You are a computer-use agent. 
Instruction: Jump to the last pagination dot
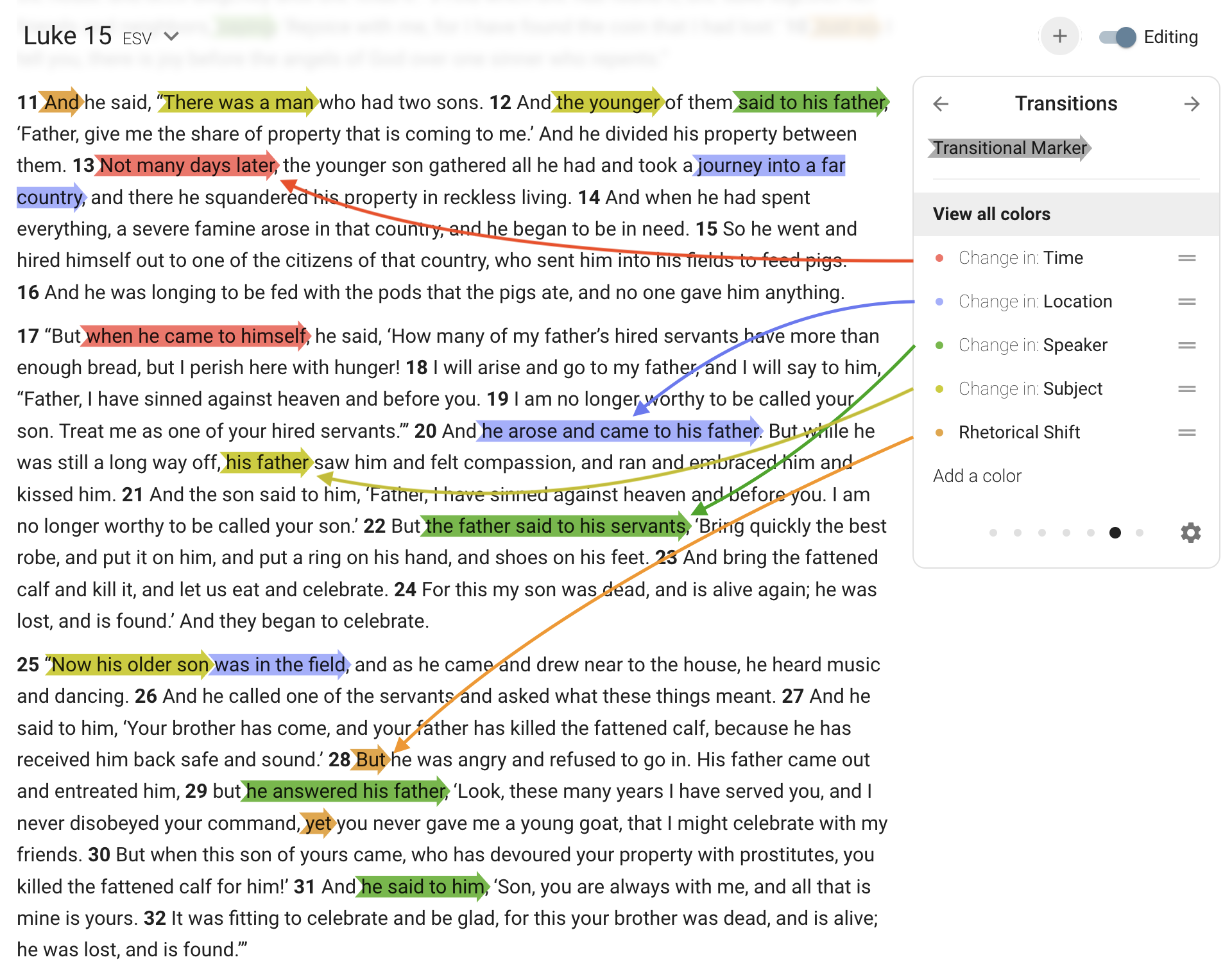click(1140, 533)
